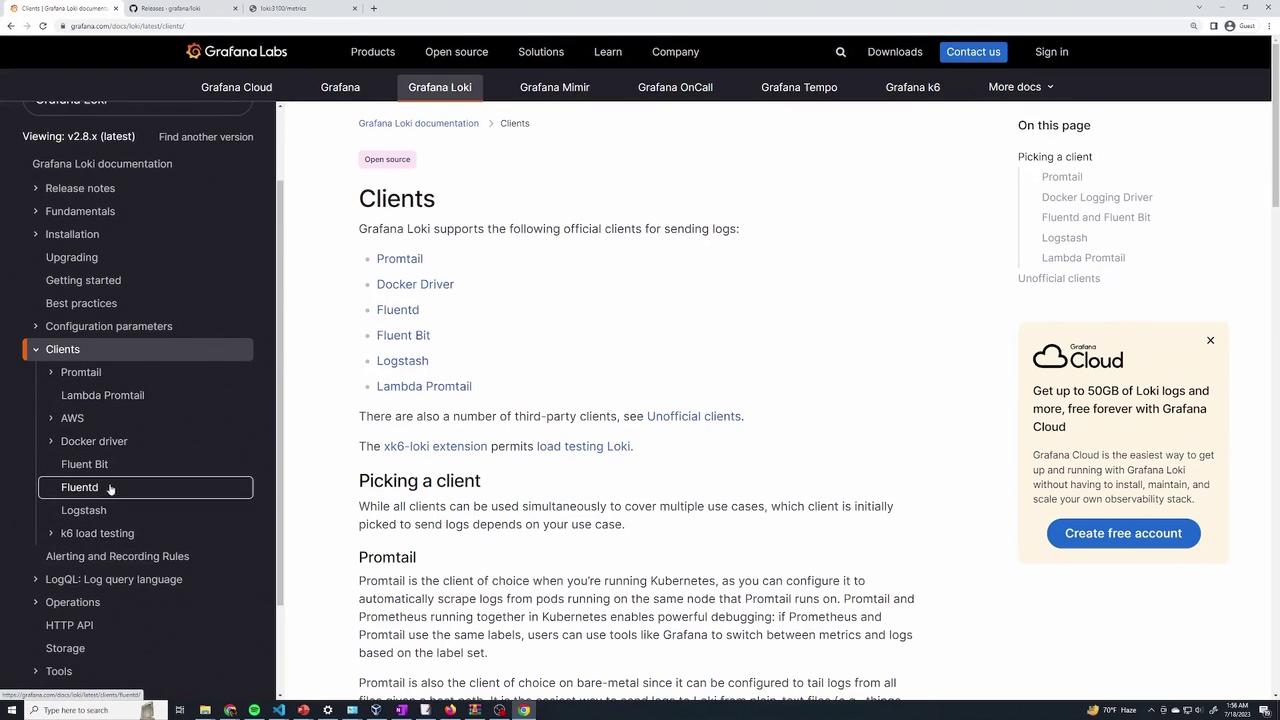The width and height of the screenshot is (1280, 720).
Task: Open the Settings gear in the taskbar
Action: click(328, 710)
